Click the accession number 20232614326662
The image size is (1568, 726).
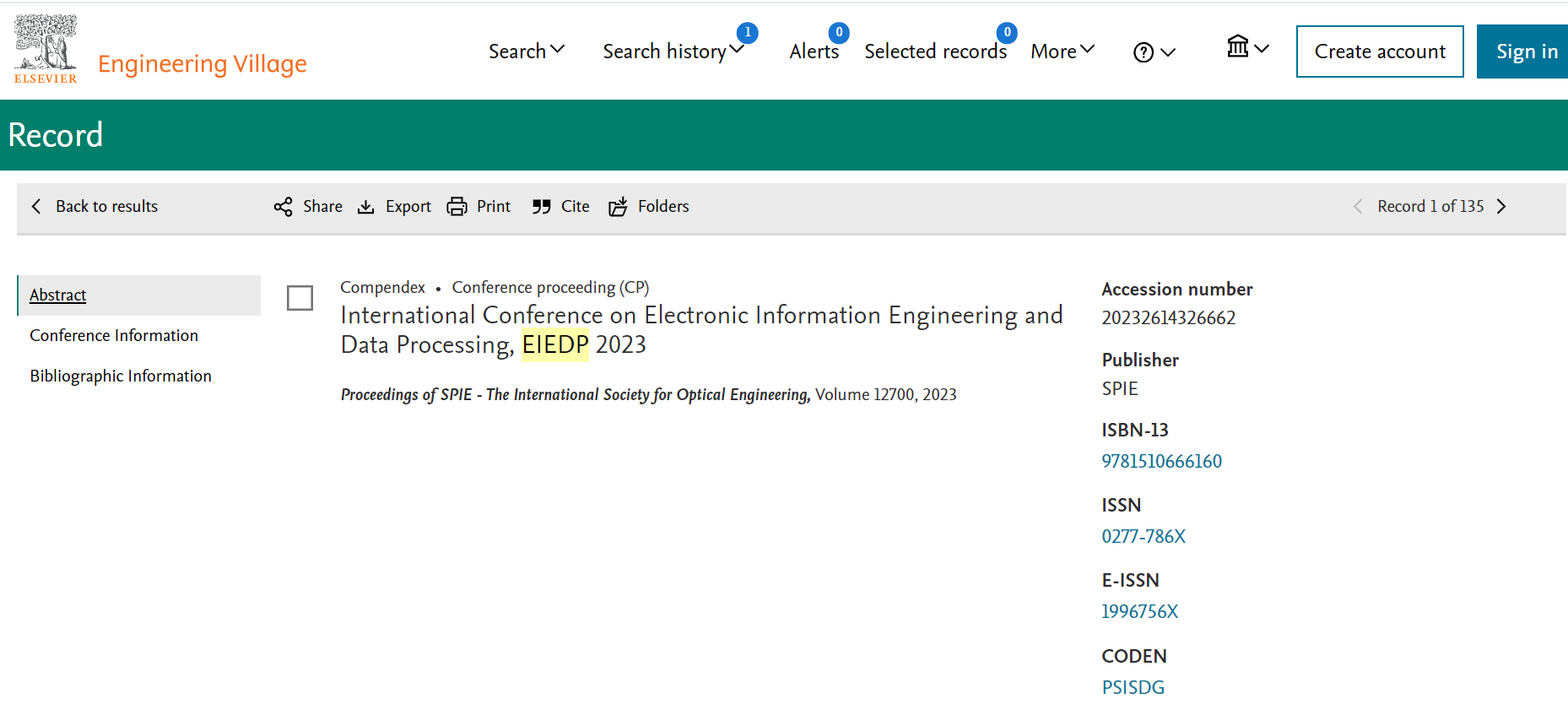pyautogui.click(x=1168, y=318)
